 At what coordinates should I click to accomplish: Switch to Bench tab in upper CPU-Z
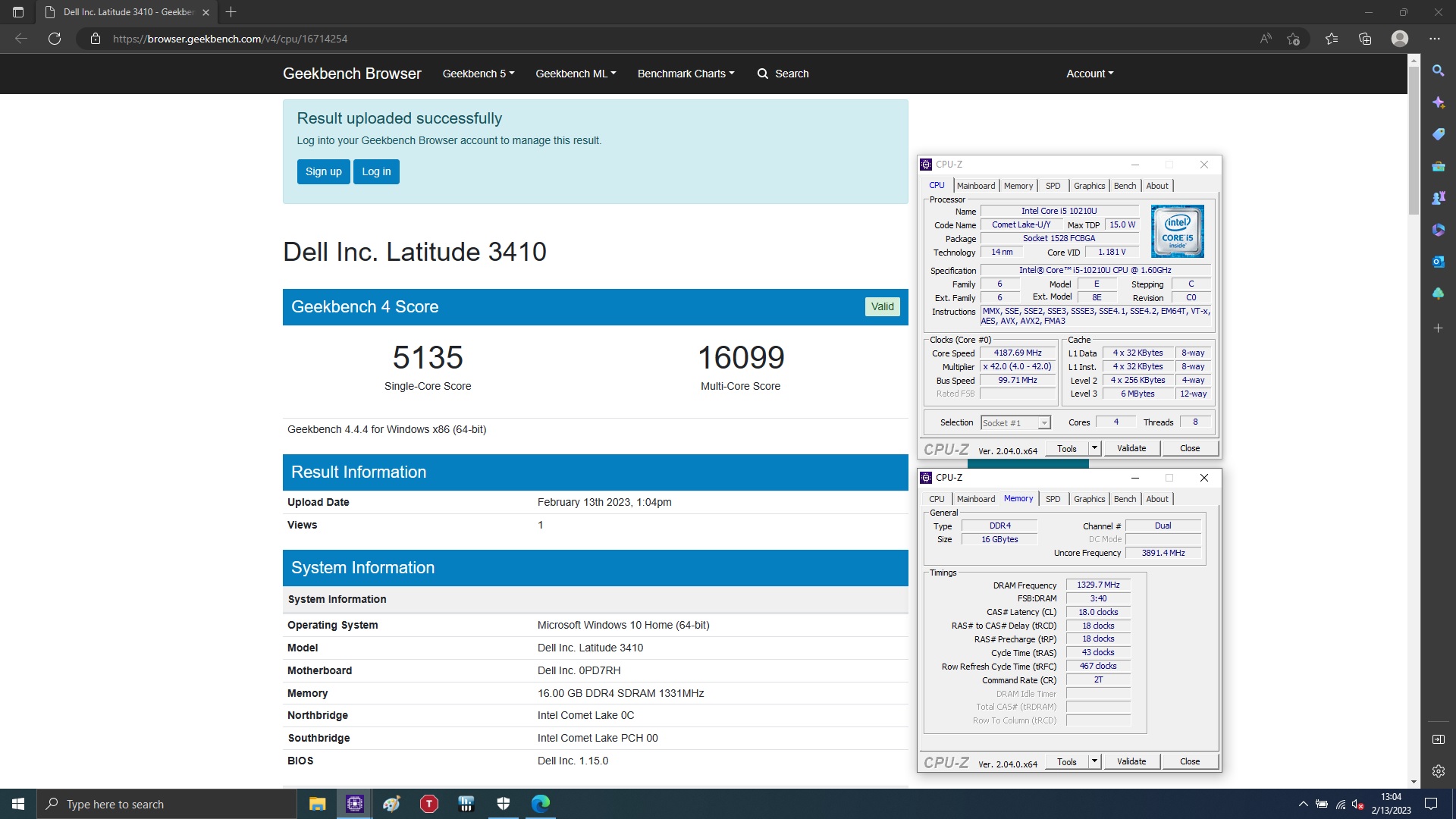(1125, 186)
